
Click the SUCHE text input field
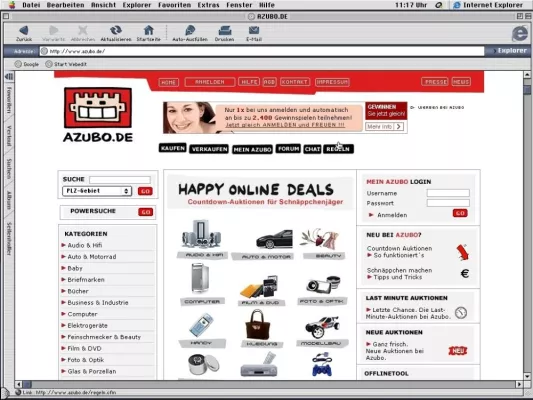coord(120,179)
